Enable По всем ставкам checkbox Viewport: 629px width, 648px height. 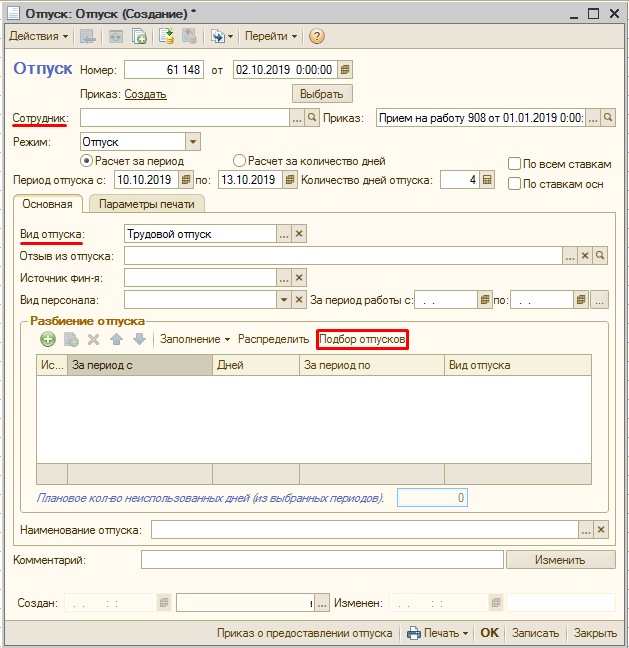[514, 164]
